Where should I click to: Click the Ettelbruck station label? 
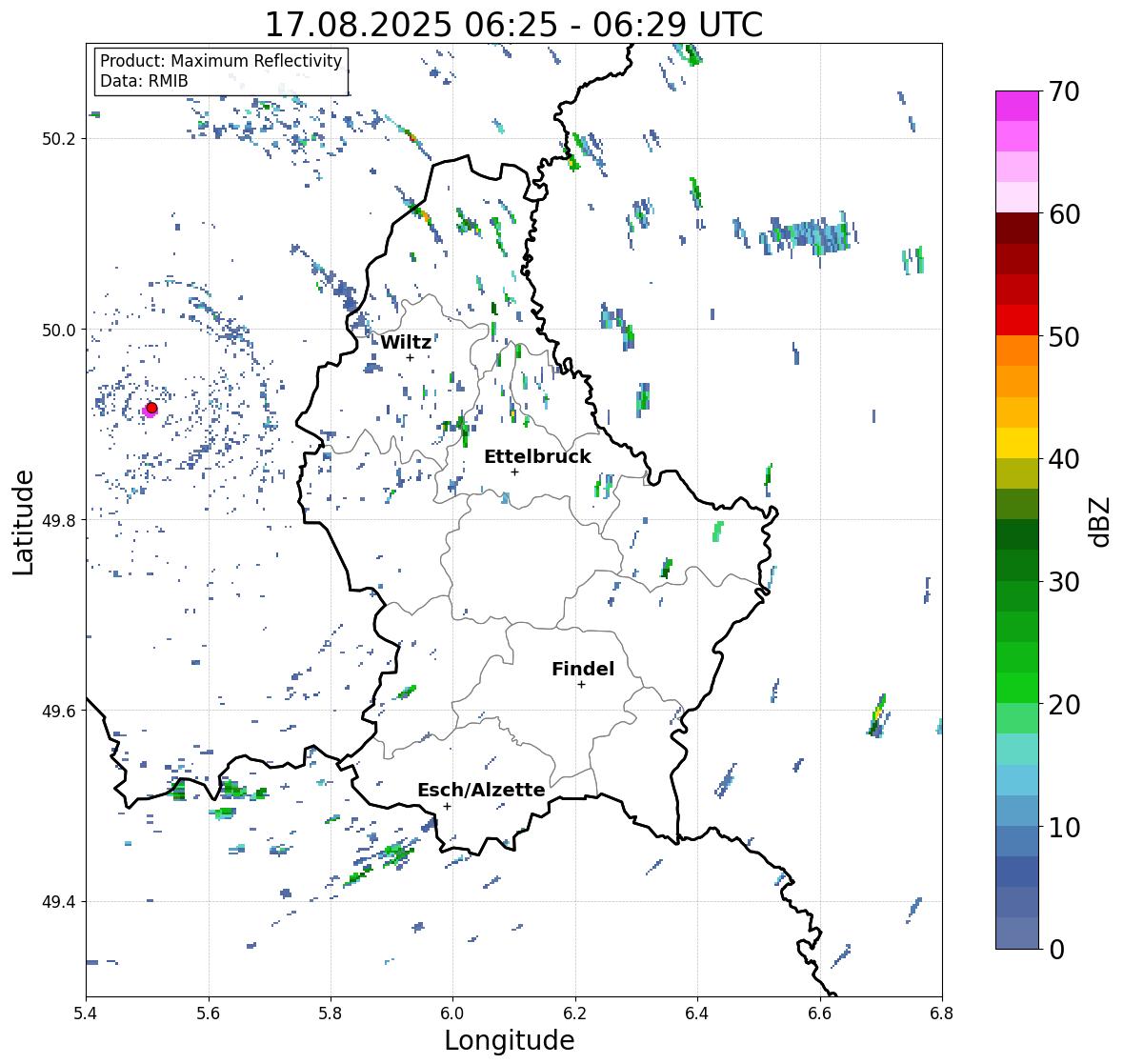[537, 457]
